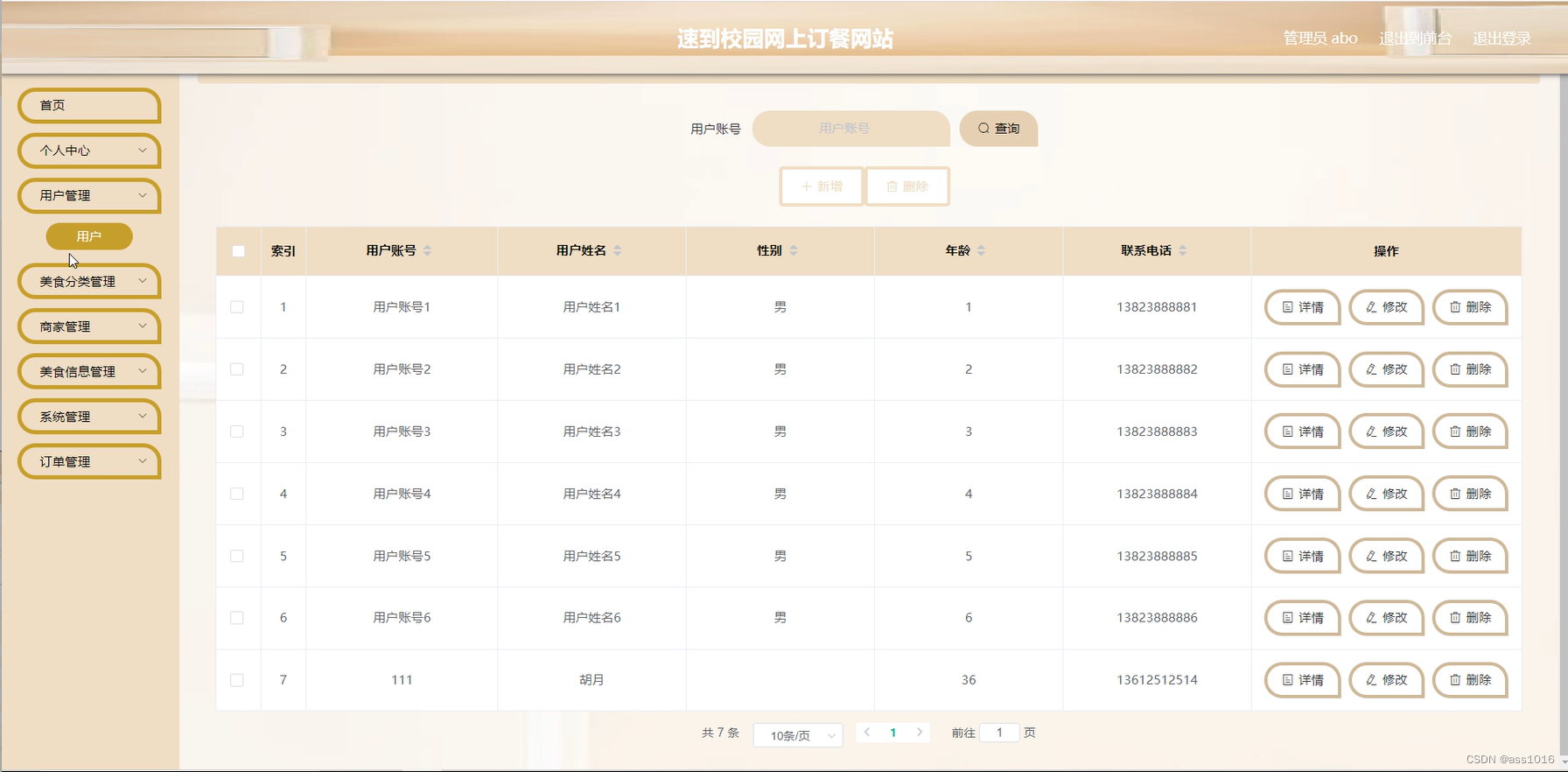This screenshot has width=1568, height=772.
Task: Sort by 用户账号 column arrows
Action: pos(427,250)
